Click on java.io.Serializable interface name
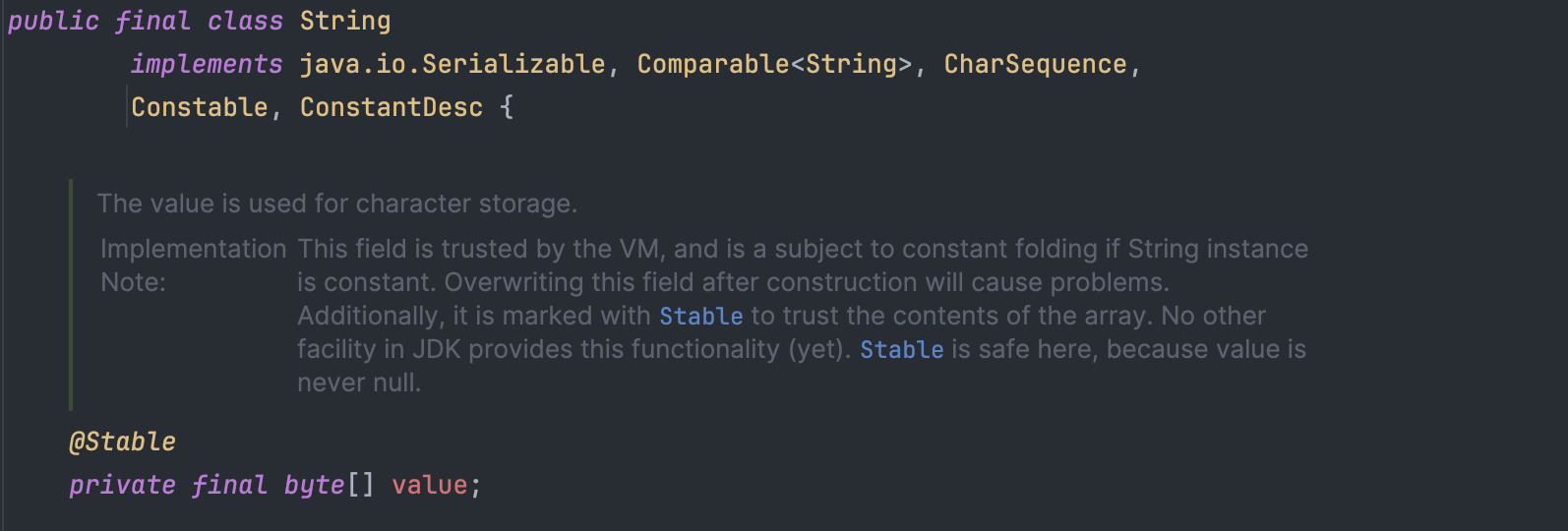 tap(452, 65)
